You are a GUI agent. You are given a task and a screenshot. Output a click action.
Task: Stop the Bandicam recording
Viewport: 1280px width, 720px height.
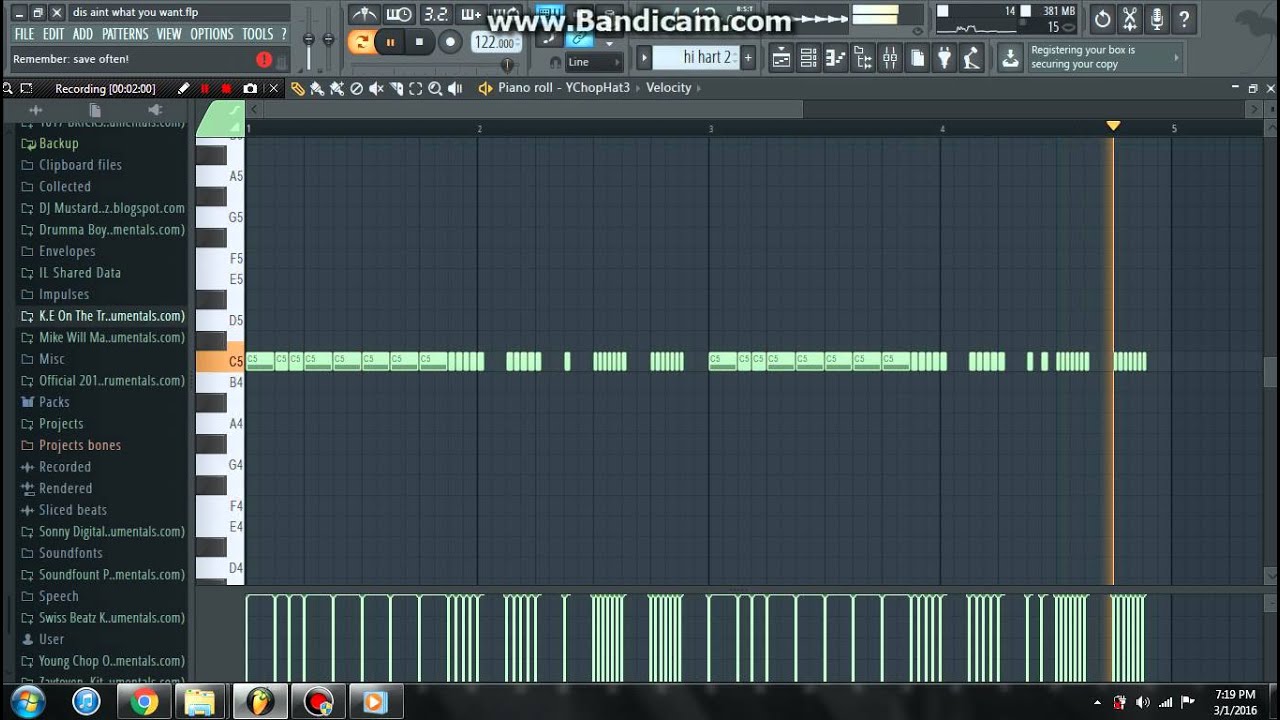click(226, 89)
